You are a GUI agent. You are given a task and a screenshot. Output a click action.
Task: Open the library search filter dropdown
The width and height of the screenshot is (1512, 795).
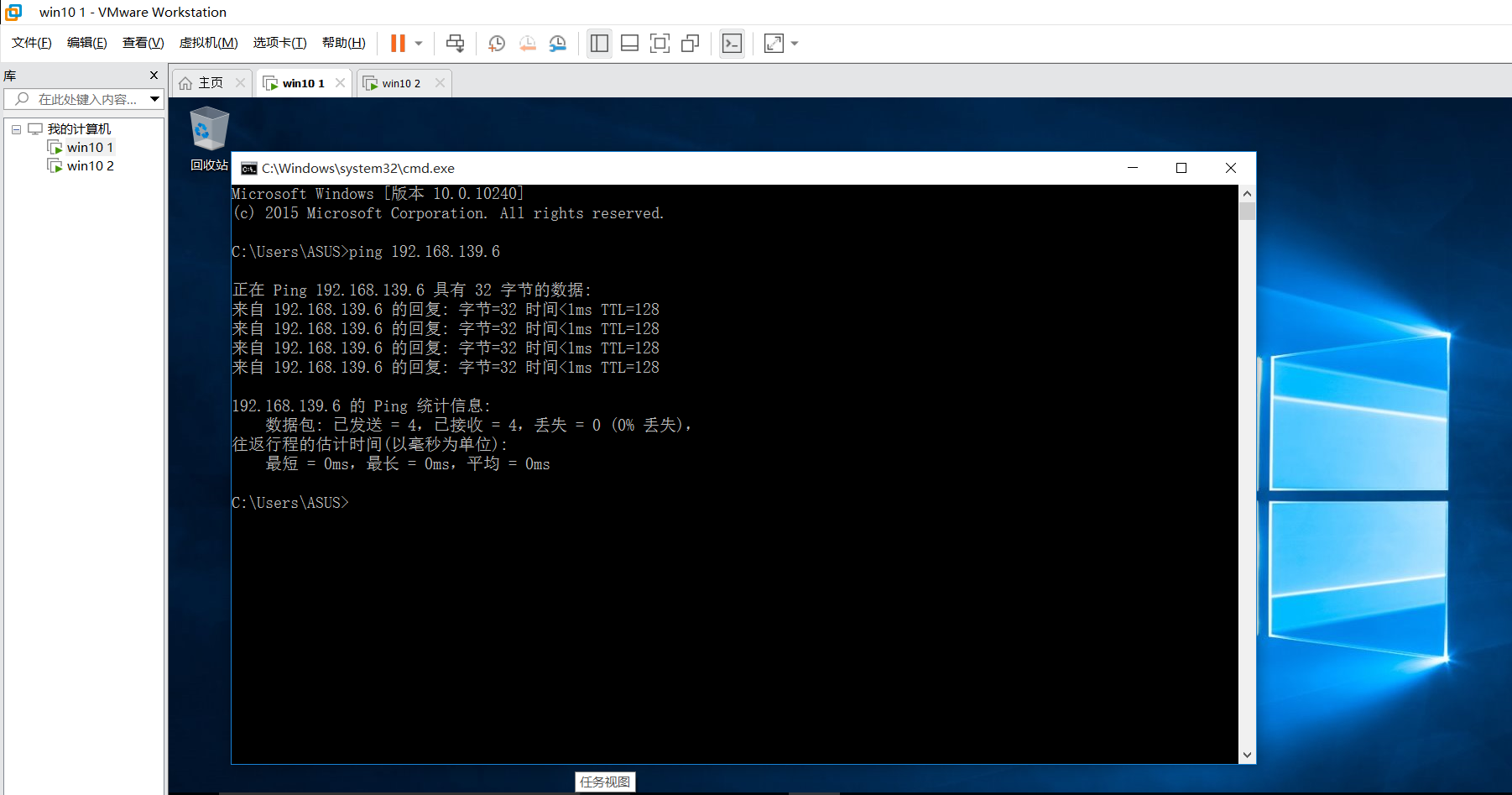[155, 99]
